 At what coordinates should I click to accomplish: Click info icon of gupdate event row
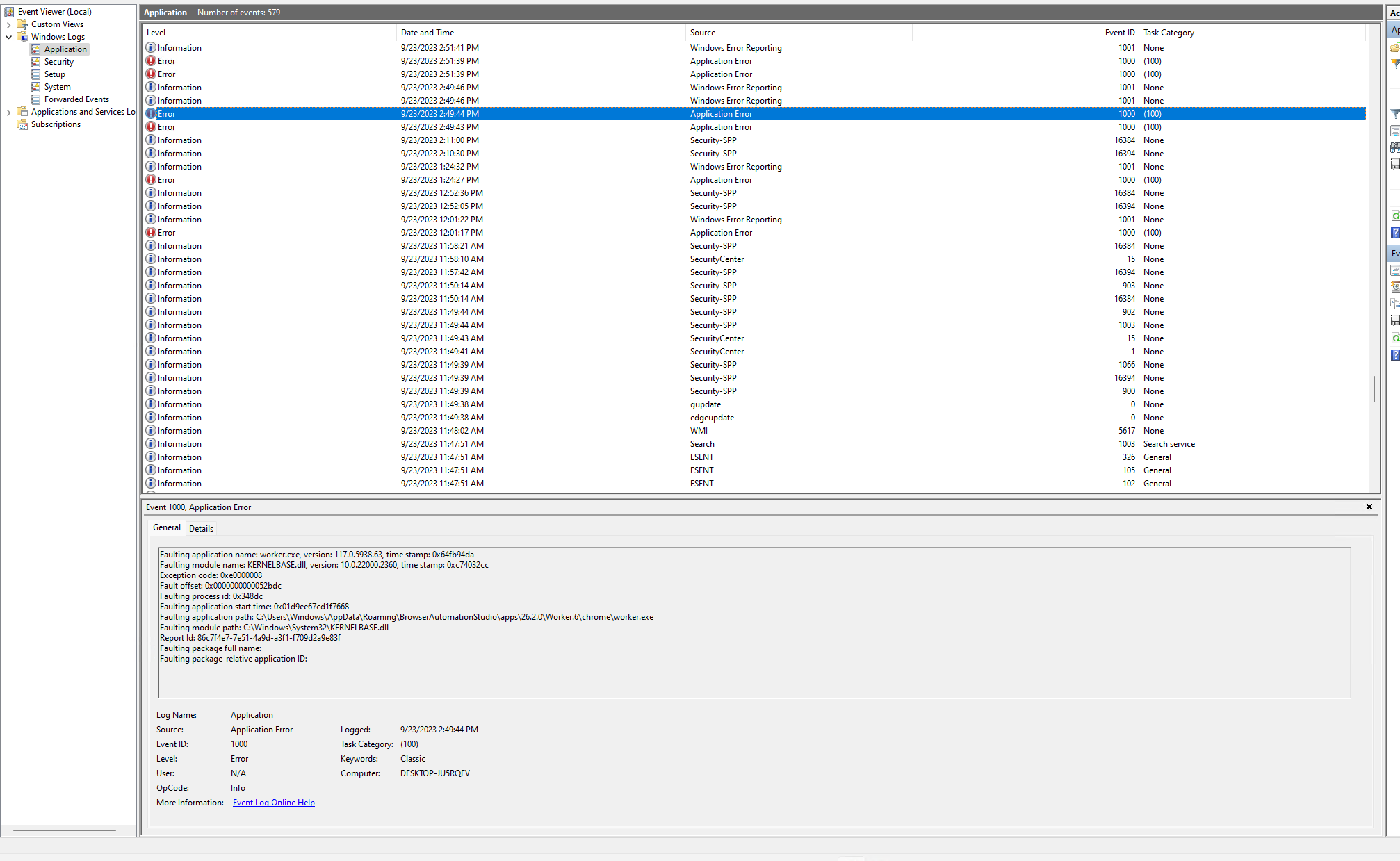(151, 404)
